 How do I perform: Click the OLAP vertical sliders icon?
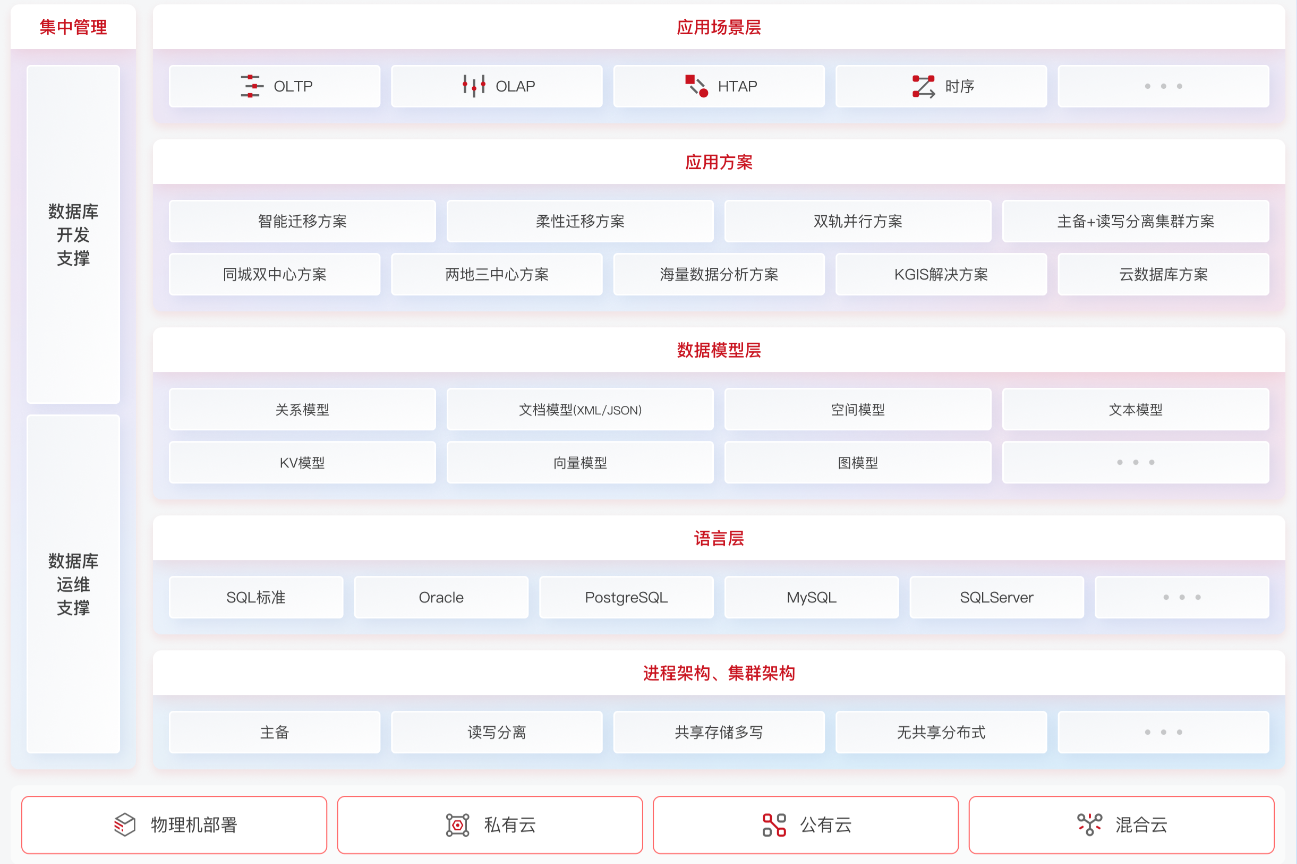pos(474,86)
